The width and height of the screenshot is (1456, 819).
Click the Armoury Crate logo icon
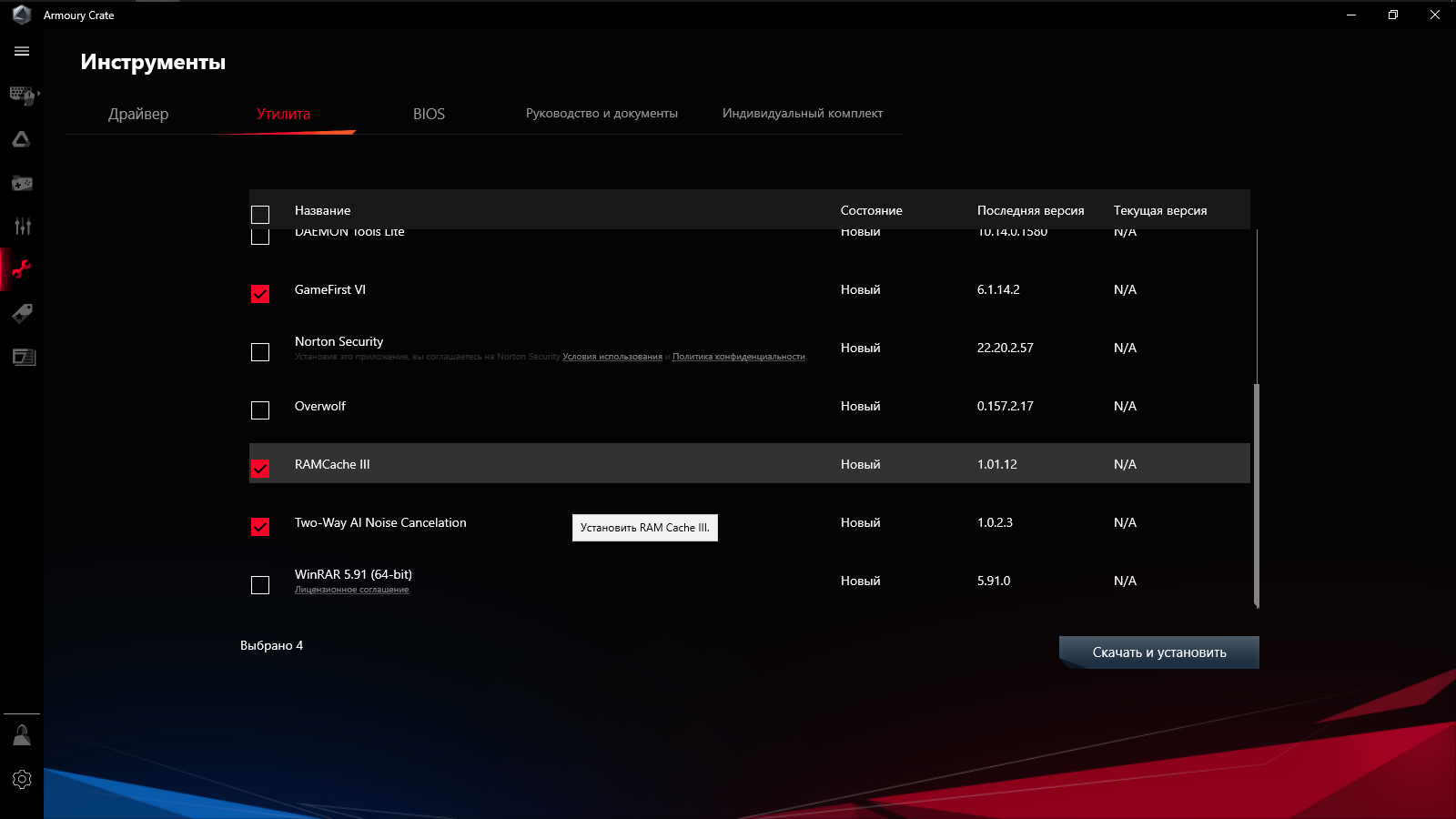(22, 15)
